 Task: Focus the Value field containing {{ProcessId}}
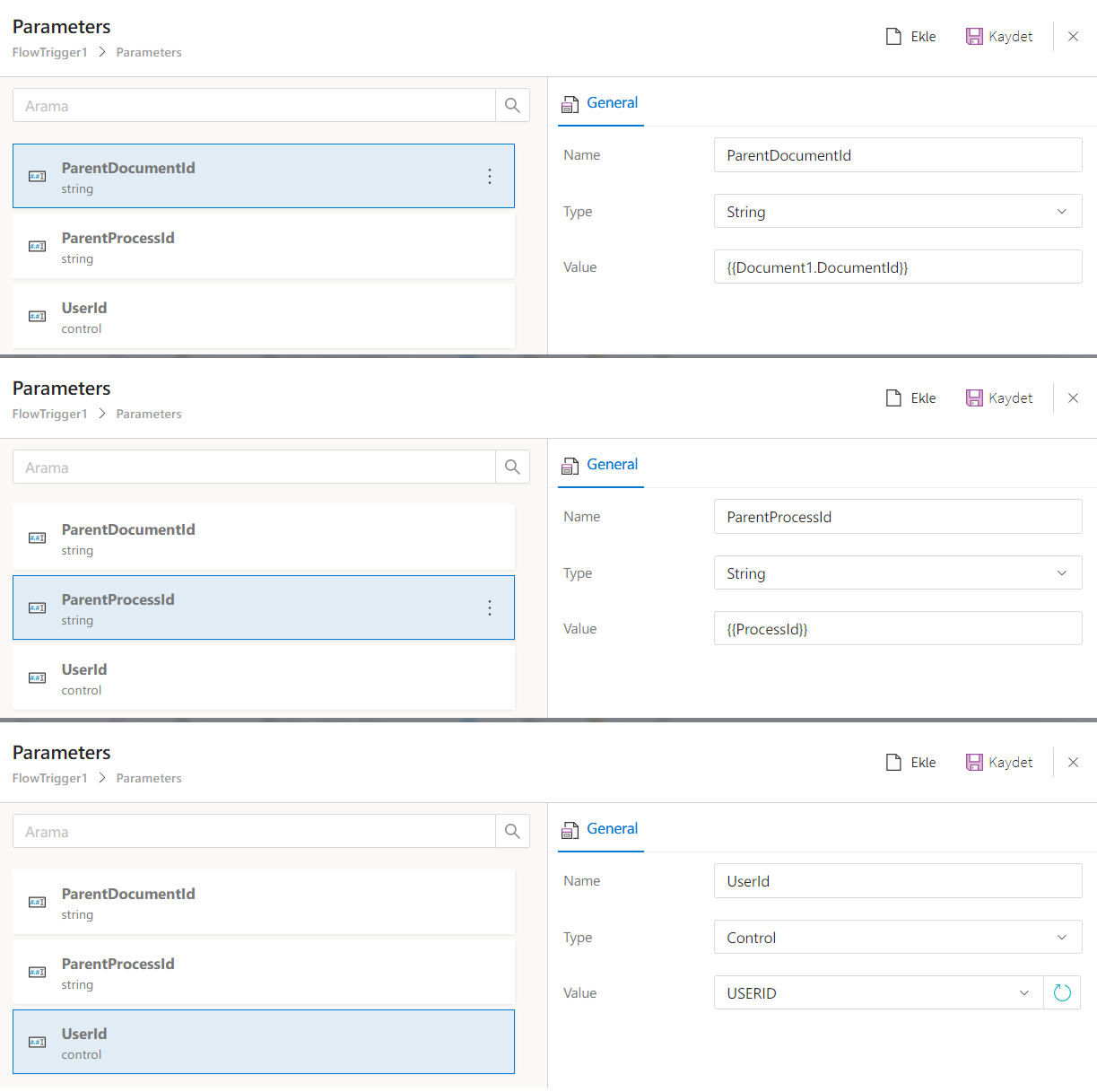pos(897,629)
